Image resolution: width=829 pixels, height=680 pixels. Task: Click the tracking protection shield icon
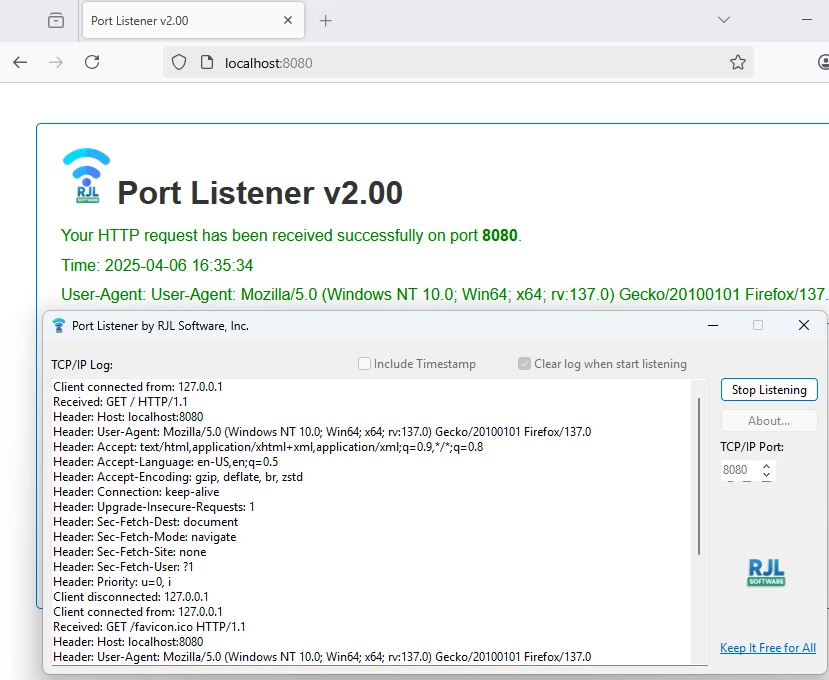181,62
